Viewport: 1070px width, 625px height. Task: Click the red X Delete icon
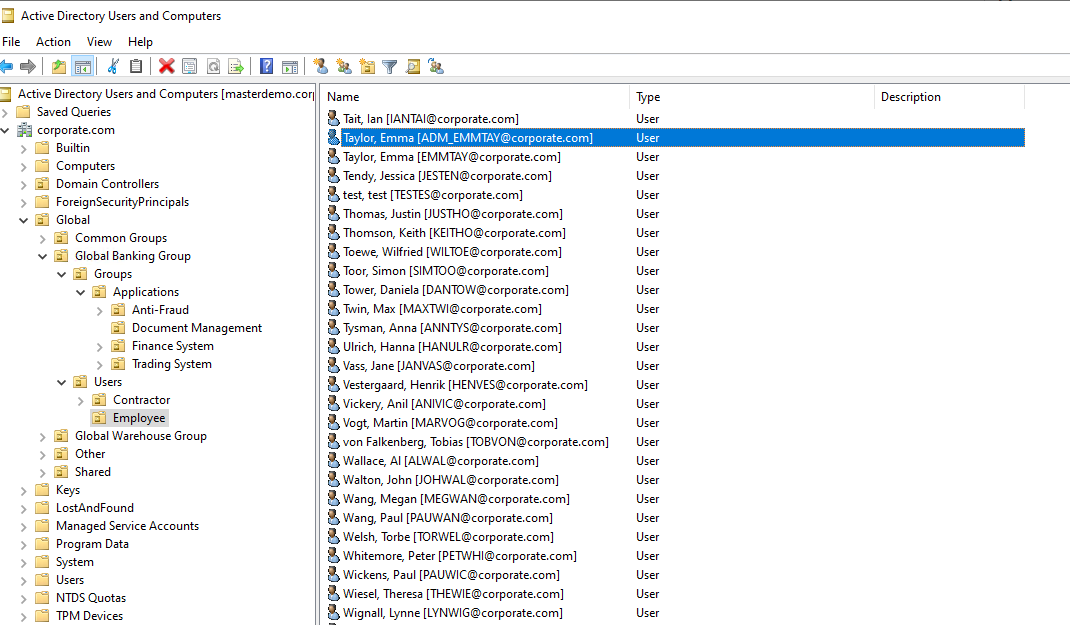coord(167,66)
